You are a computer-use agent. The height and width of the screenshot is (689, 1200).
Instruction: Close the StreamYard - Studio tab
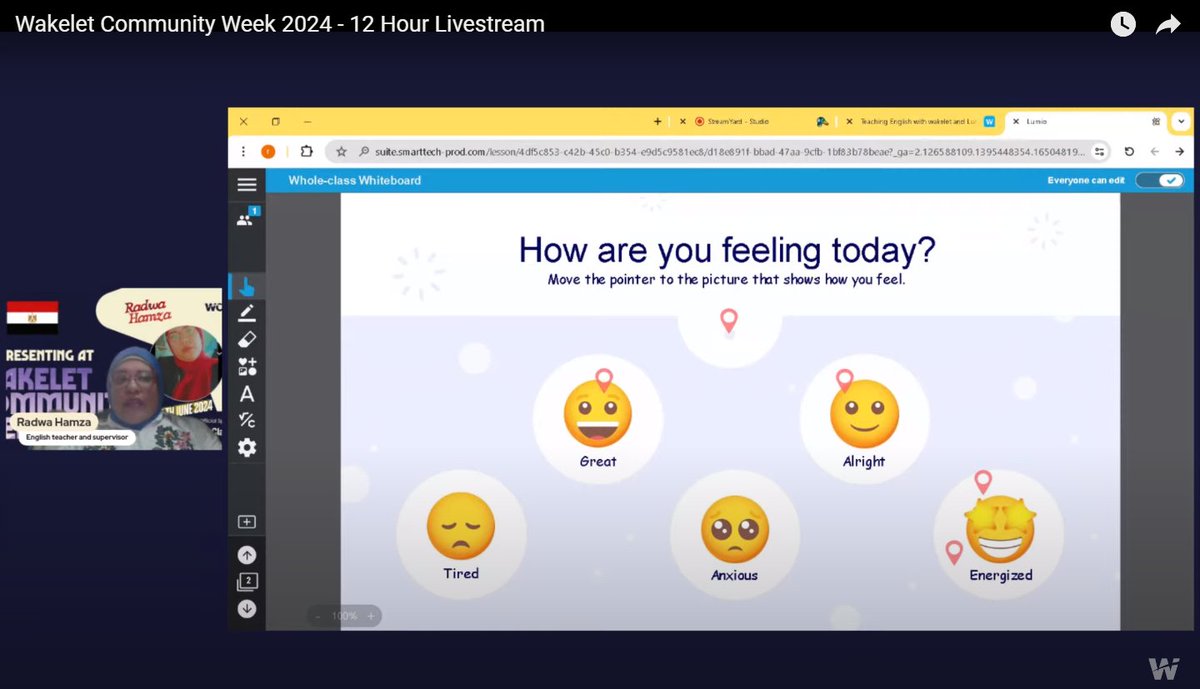pos(683,121)
